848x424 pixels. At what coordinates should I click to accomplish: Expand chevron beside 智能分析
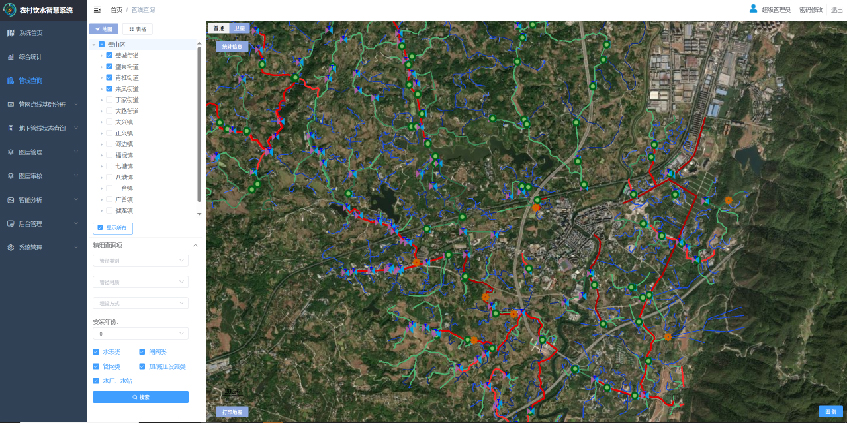tap(76, 200)
